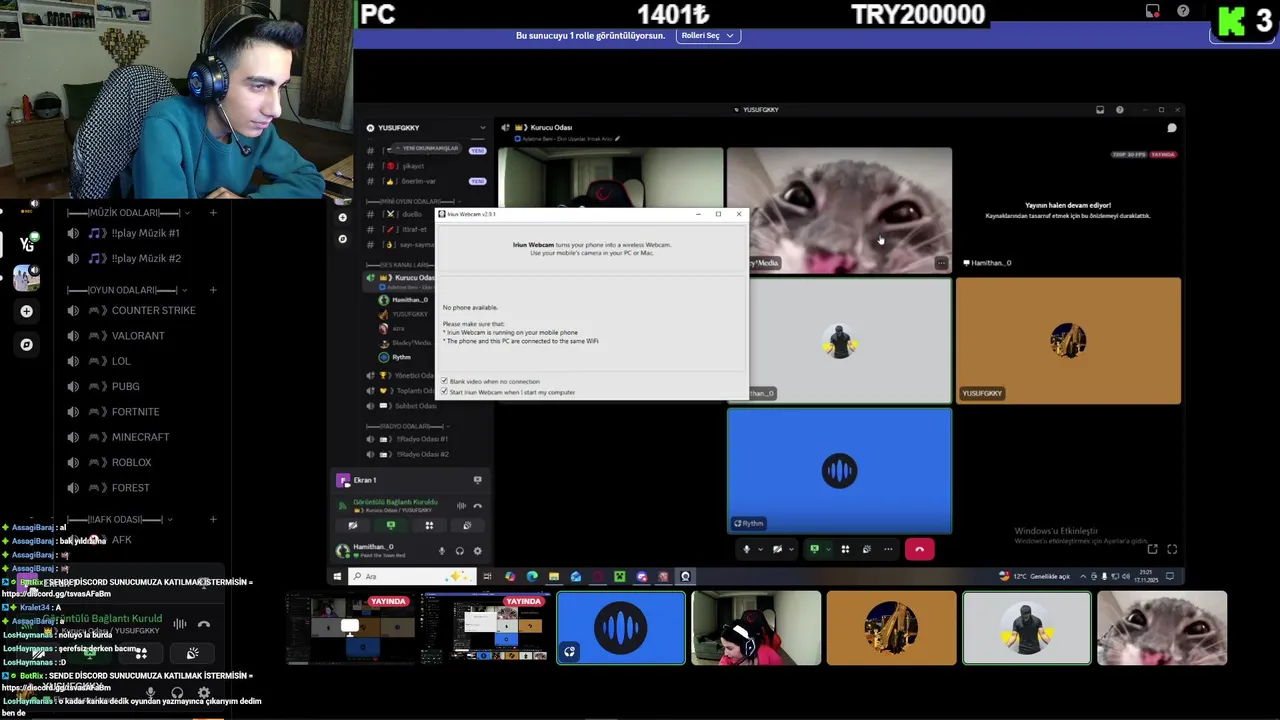This screenshot has width=1280, height=720.
Task: Add a channel to OYUN ODALARI
Action: click(x=213, y=290)
